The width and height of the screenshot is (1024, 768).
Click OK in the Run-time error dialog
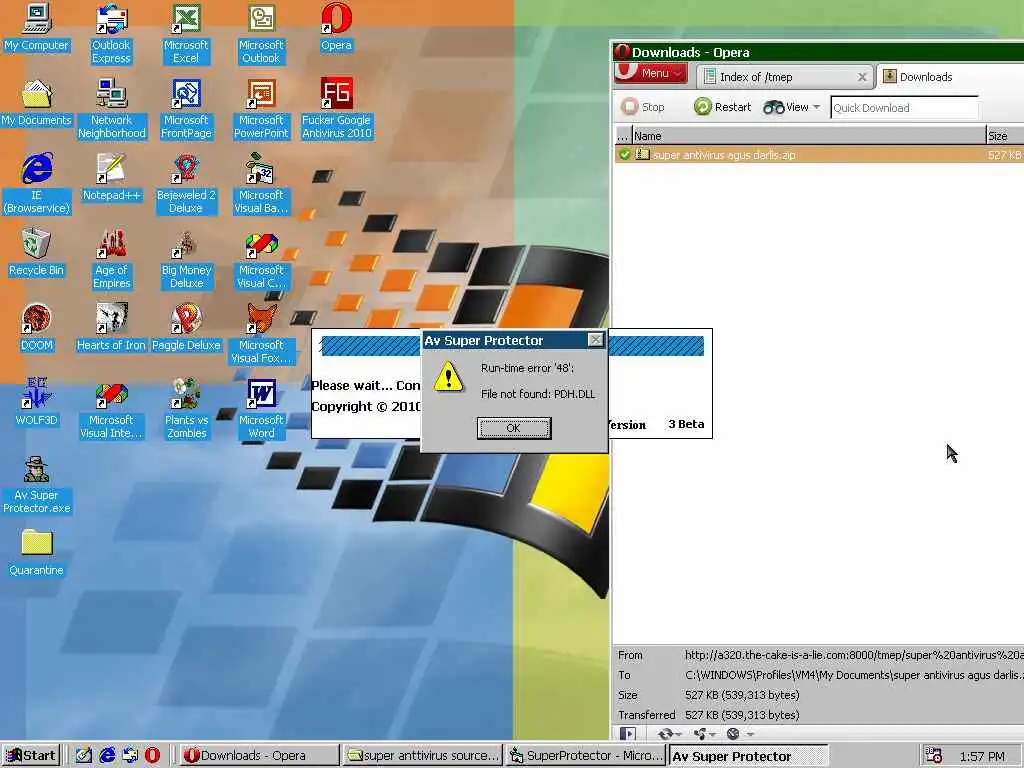[x=514, y=428]
